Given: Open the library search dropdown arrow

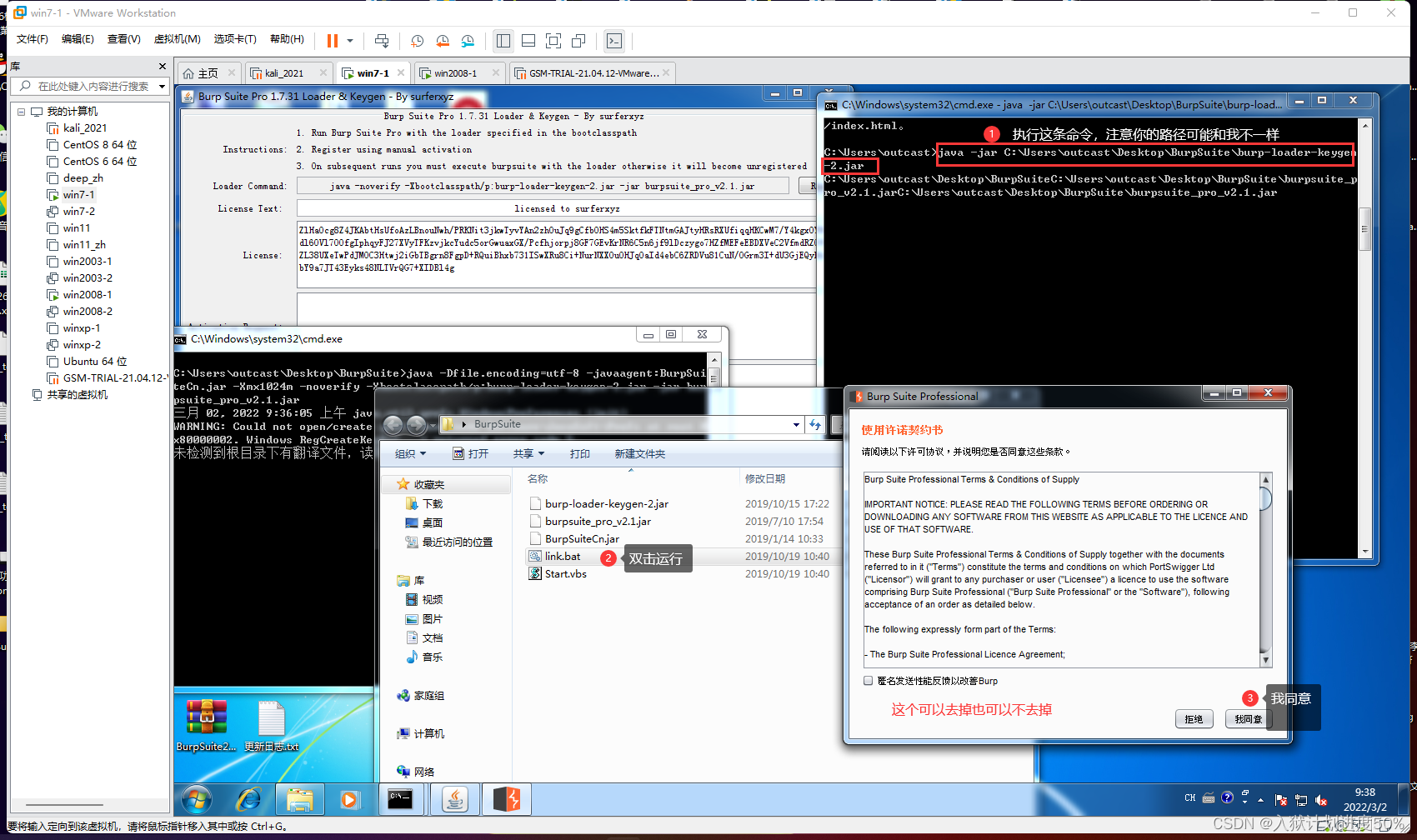Looking at the screenshot, I should 162,86.
